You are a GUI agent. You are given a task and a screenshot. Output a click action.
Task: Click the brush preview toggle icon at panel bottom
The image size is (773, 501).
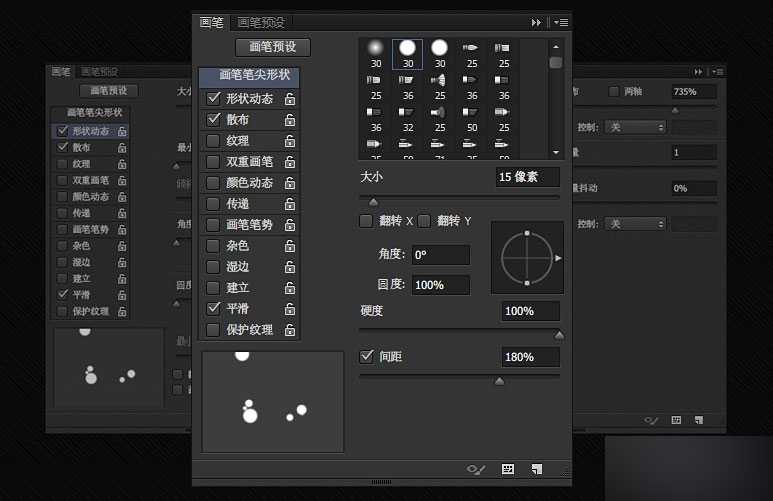click(x=476, y=468)
